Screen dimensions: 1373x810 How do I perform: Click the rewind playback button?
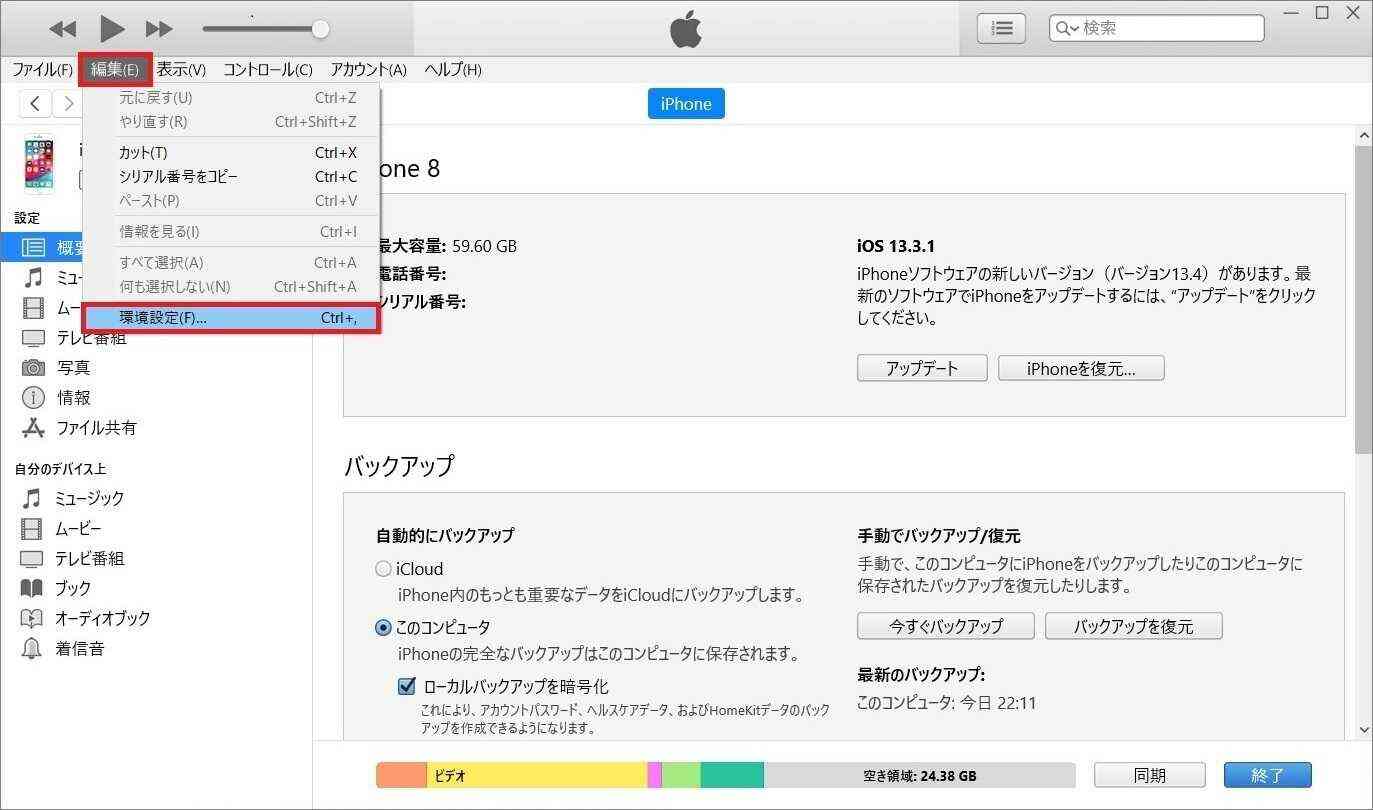(x=62, y=29)
